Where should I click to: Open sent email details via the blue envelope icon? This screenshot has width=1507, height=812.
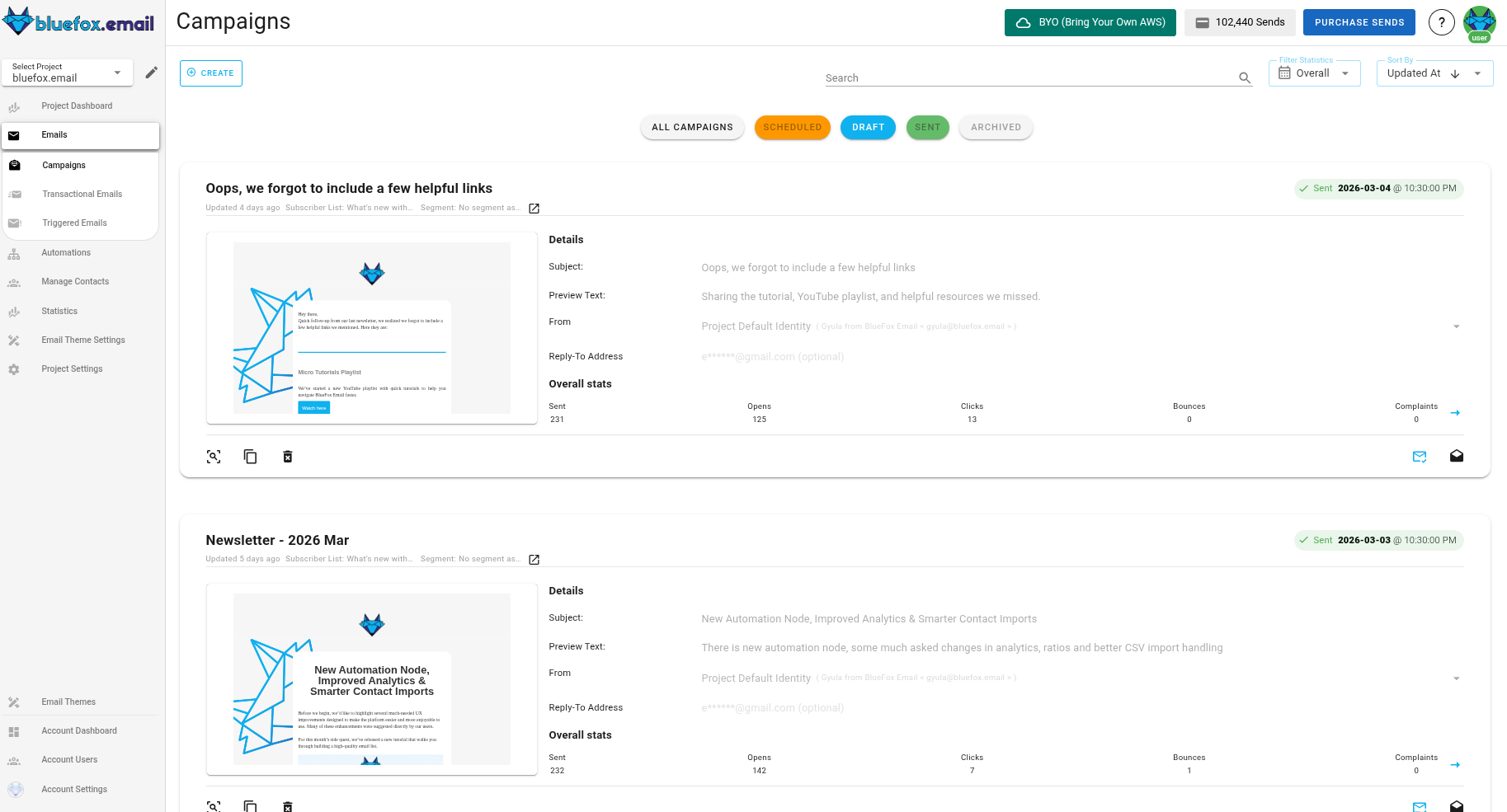[1420, 456]
